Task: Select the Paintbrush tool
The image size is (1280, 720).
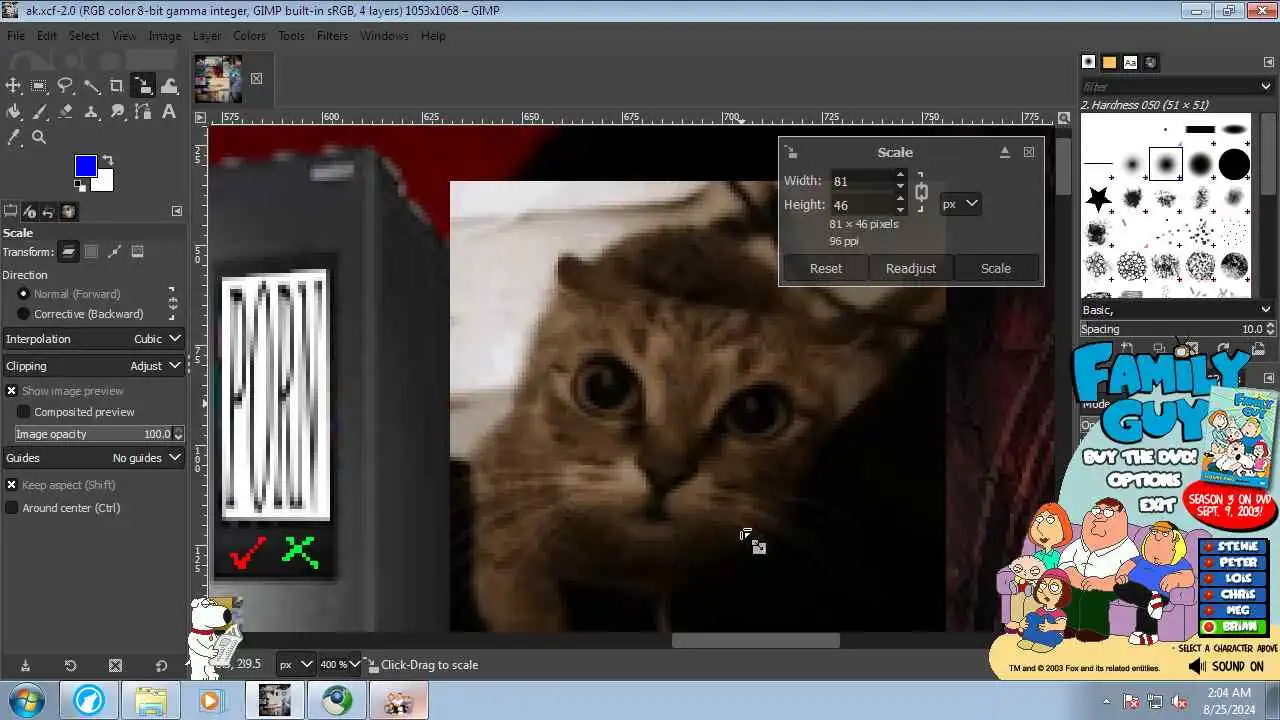Action: [x=39, y=112]
